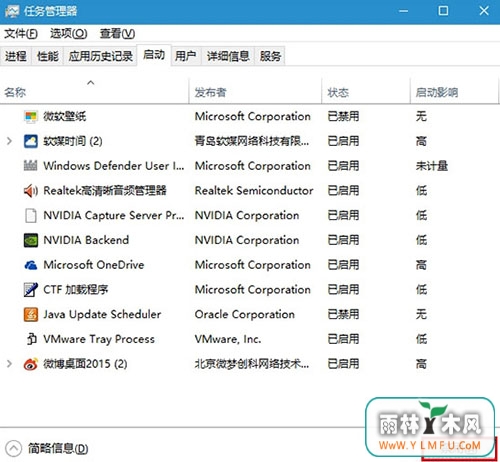Click the 微软壁纸 row name
500x462 pixels.
(65, 117)
